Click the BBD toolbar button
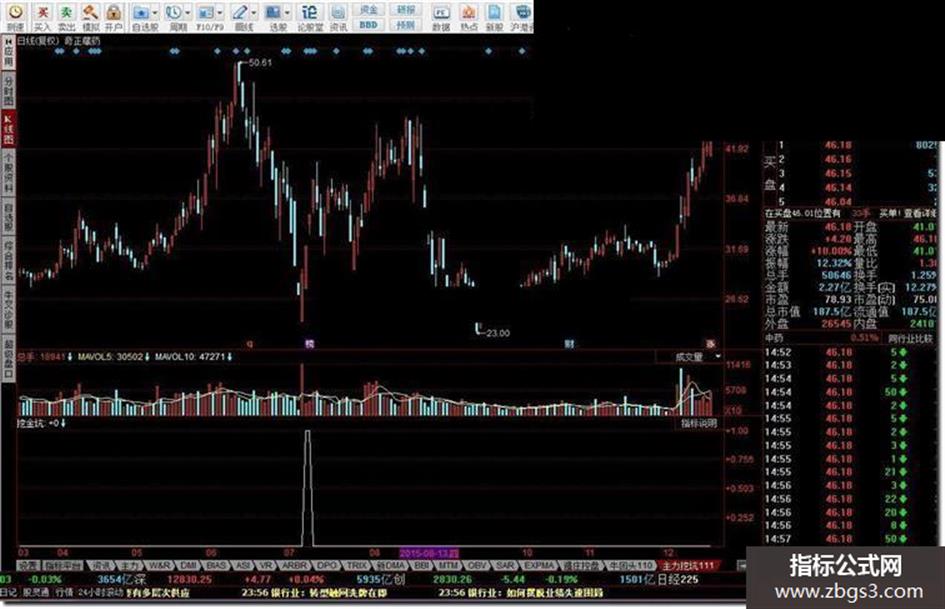Viewport: 945px width, 609px height. (369, 25)
